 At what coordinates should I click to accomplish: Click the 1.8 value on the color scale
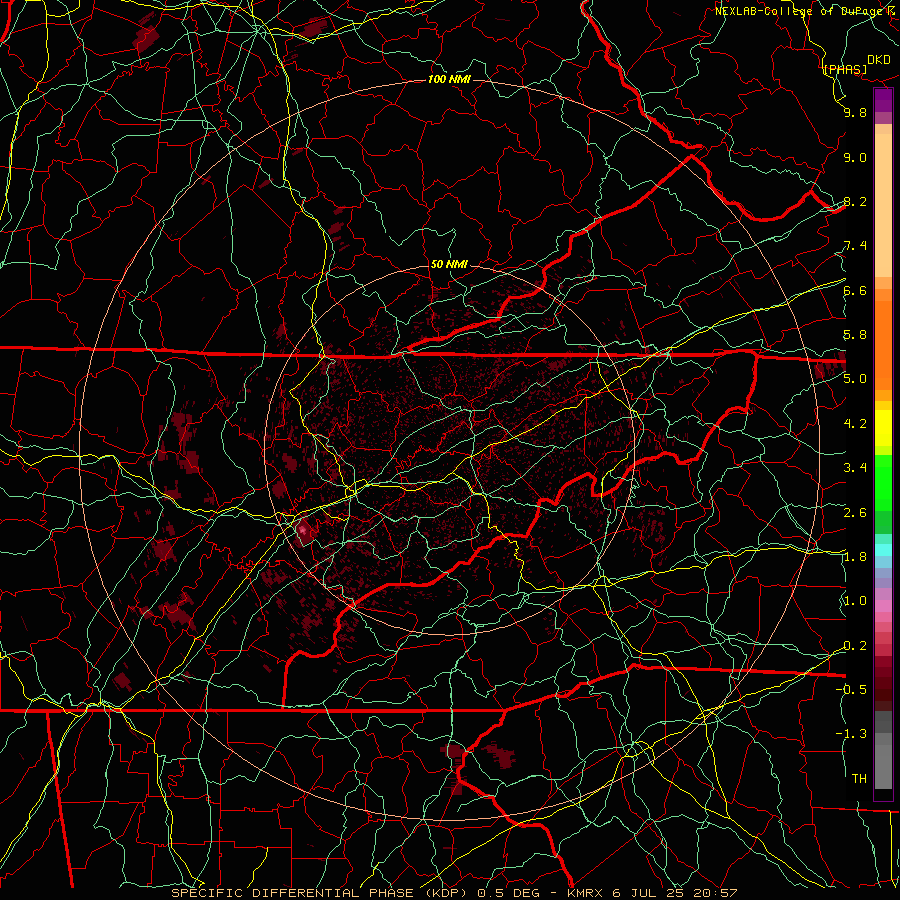click(855, 557)
